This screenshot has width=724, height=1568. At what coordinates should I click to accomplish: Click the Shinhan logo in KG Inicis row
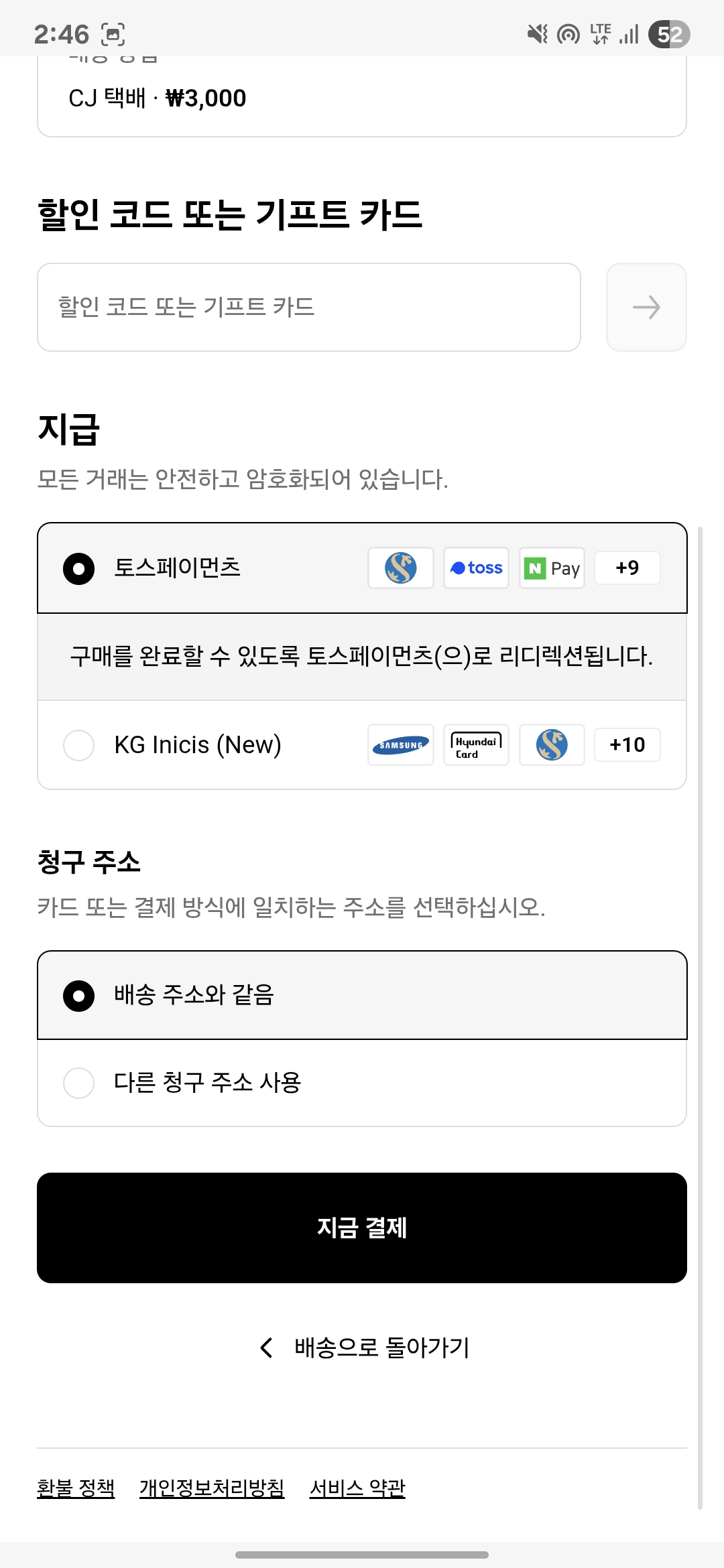pos(552,744)
